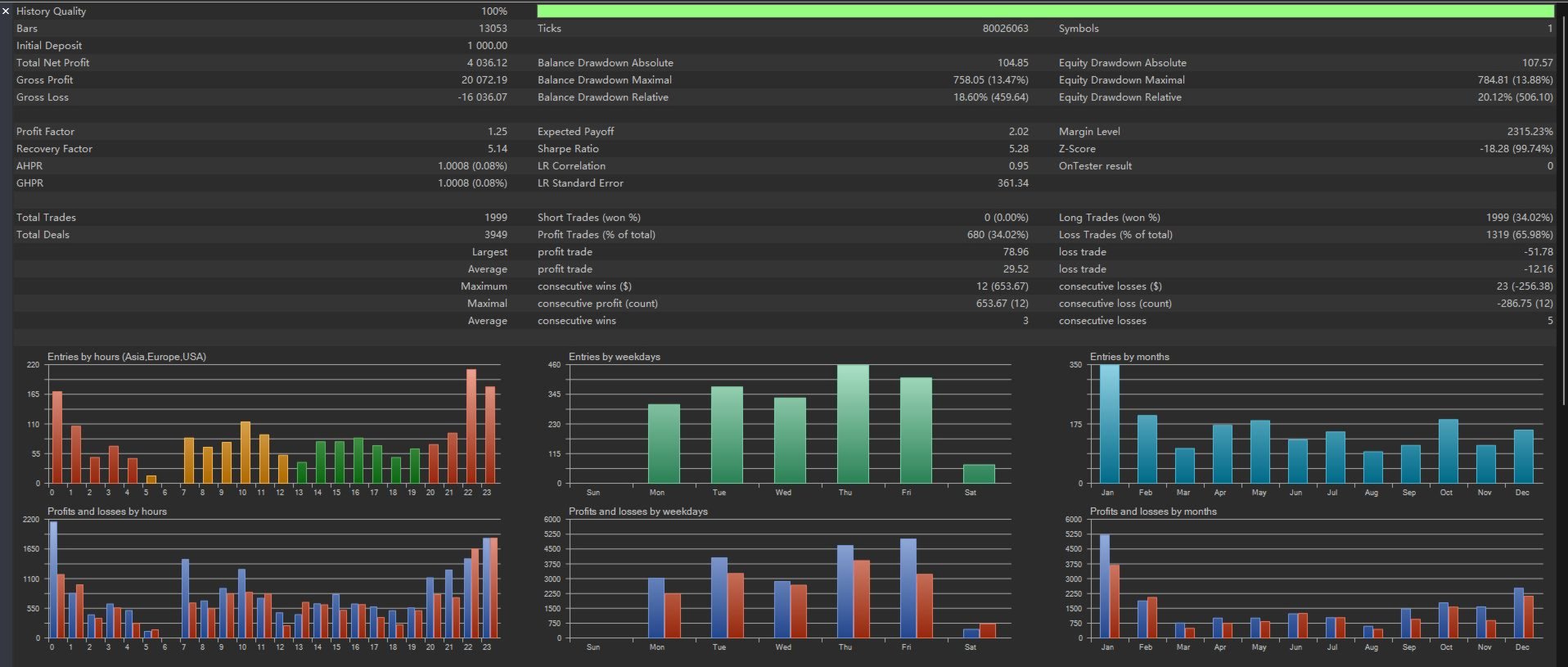Viewport: 1568px width, 667px height.
Task: Select the LR Correlation value "0.95"
Action: click(1019, 166)
